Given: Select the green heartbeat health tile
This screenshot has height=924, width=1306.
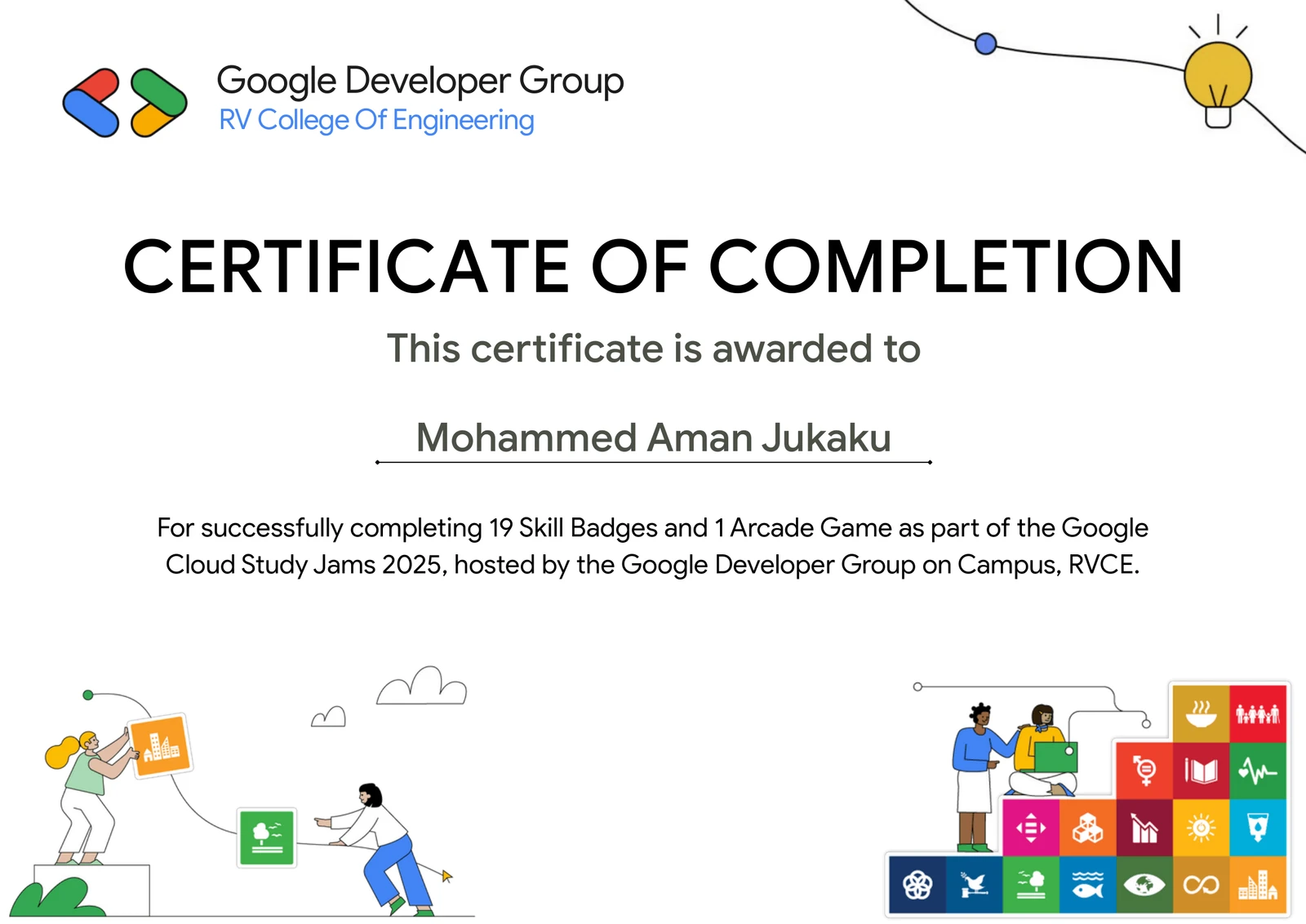Looking at the screenshot, I should pos(1258,771).
